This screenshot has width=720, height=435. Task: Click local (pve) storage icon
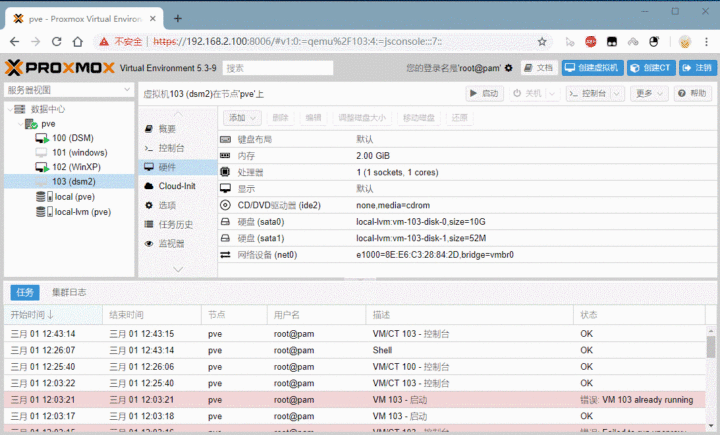coord(44,197)
